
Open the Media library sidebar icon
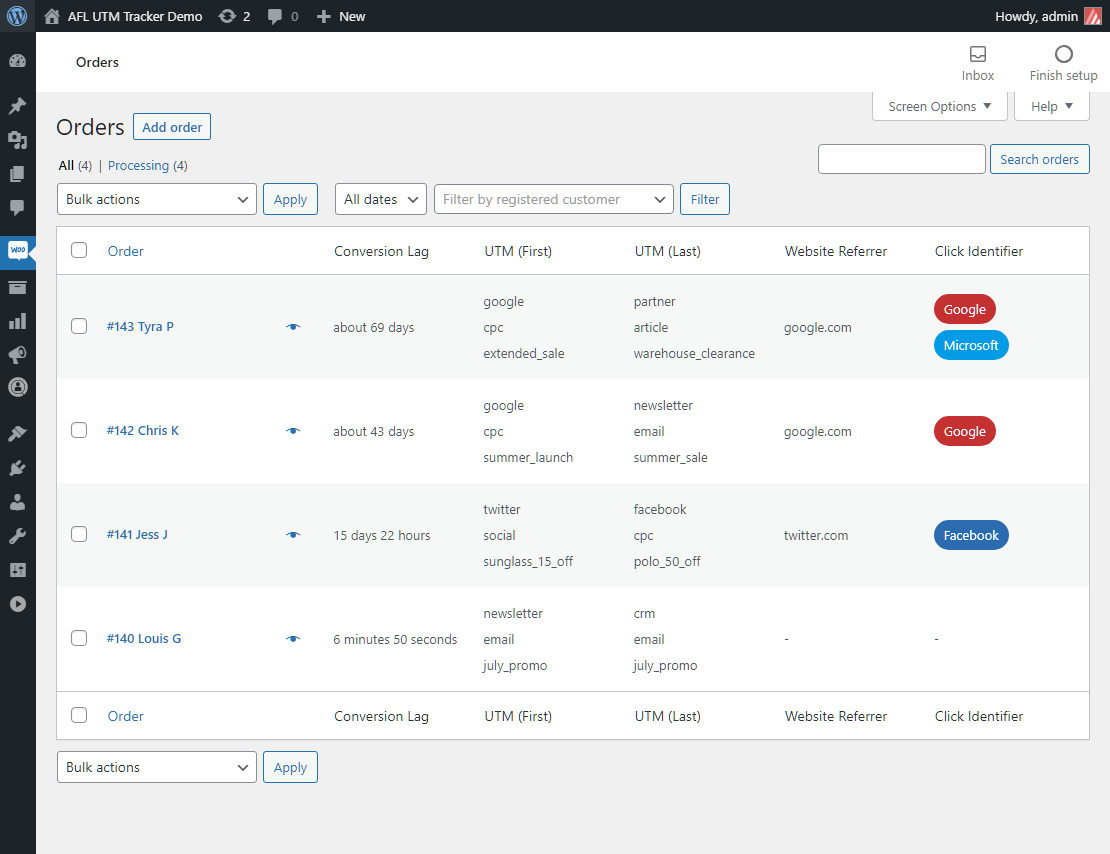coord(17,140)
